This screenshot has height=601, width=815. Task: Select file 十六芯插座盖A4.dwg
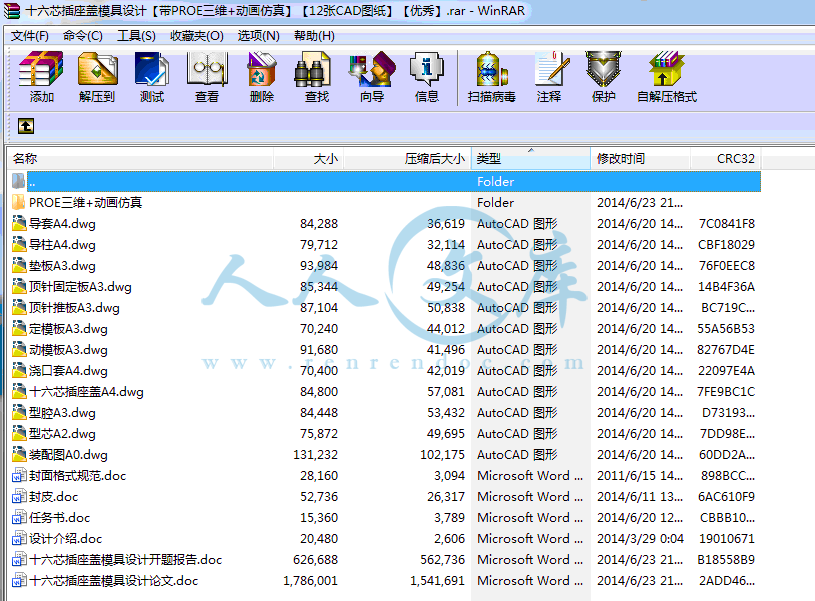tap(86, 391)
